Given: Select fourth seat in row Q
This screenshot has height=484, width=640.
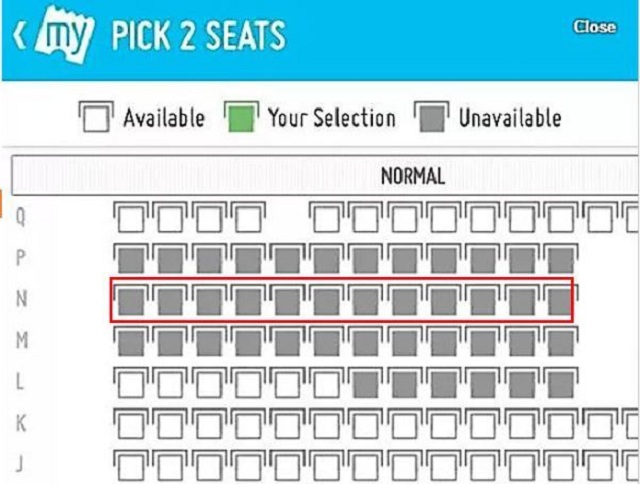Looking at the screenshot, I should tap(247, 217).
